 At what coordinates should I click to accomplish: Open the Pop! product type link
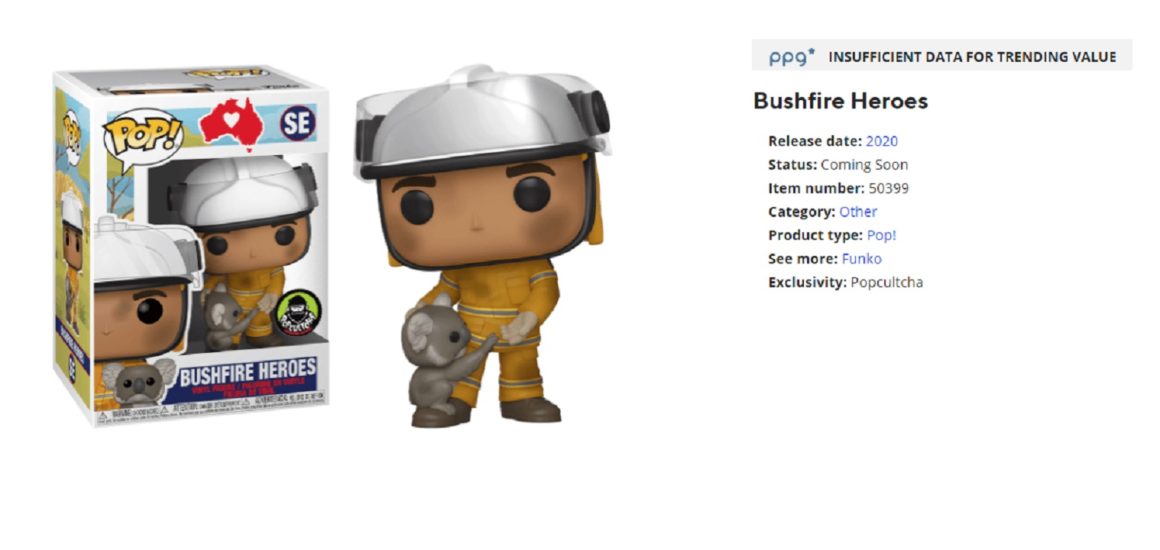pyautogui.click(x=882, y=235)
